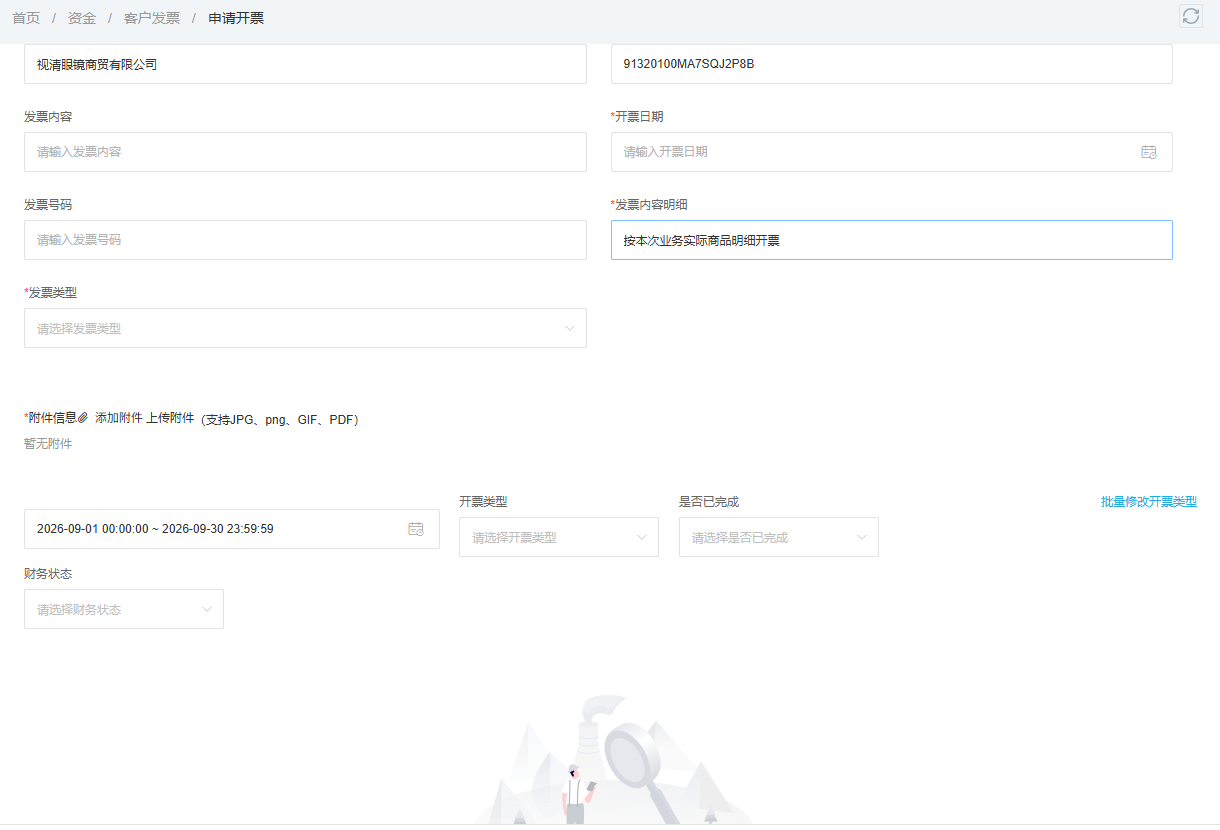Click the calendar icon in date range field
The height and width of the screenshot is (830, 1220).
[x=416, y=529]
